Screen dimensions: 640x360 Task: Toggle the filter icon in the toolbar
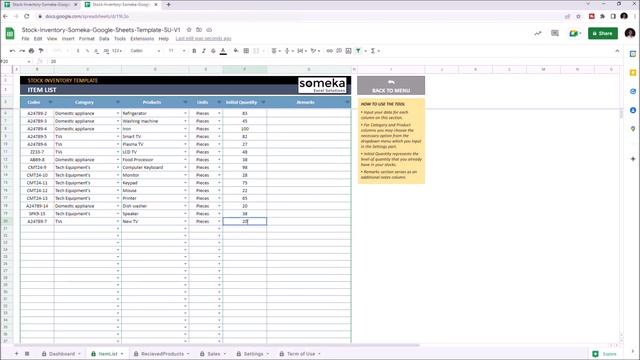click(358, 51)
